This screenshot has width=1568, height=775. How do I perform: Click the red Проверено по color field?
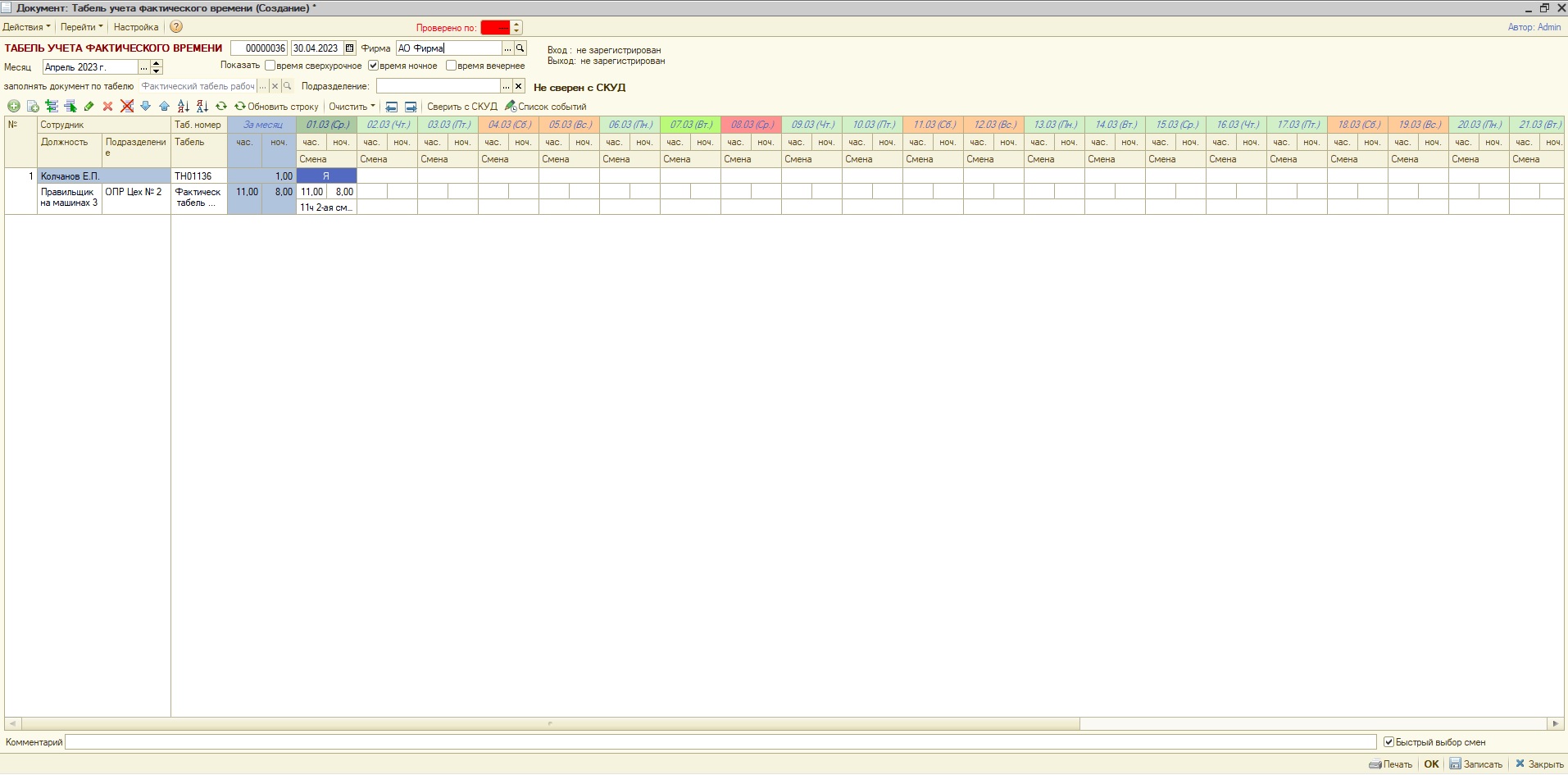495,28
